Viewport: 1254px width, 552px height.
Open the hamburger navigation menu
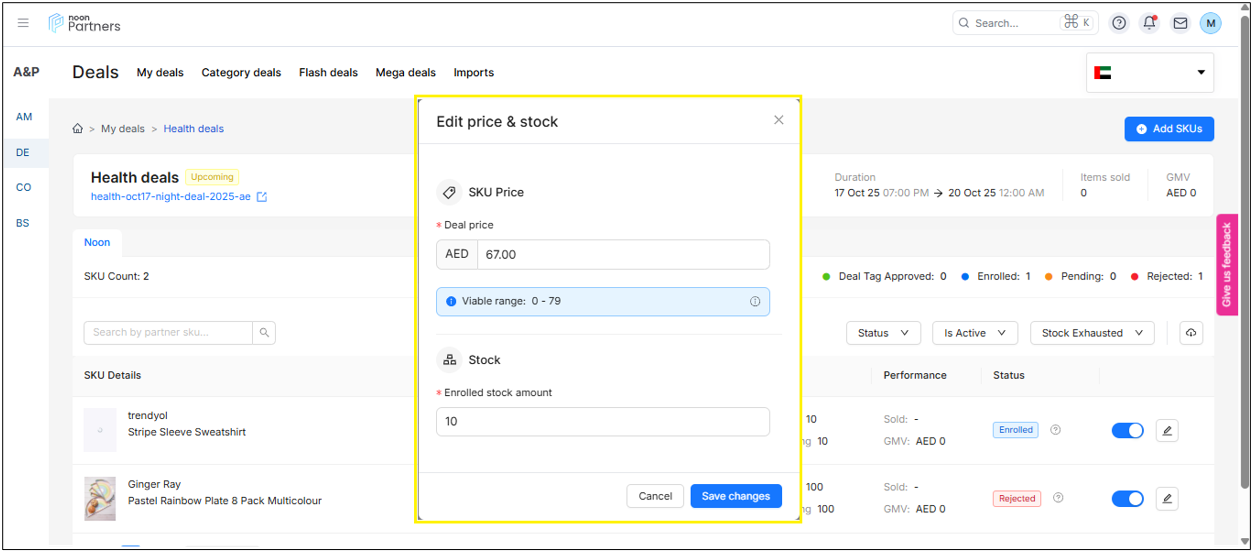click(23, 23)
